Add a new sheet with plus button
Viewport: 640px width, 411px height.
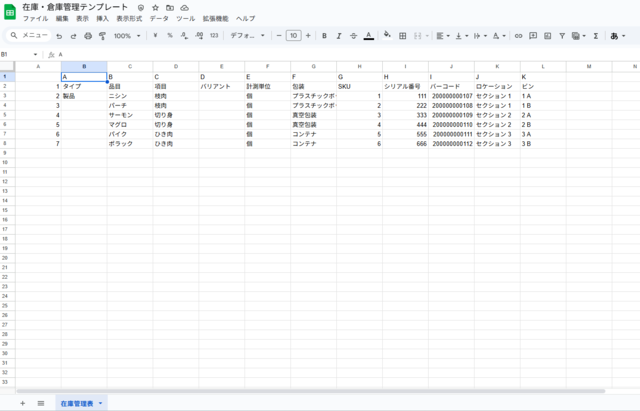click(x=22, y=403)
